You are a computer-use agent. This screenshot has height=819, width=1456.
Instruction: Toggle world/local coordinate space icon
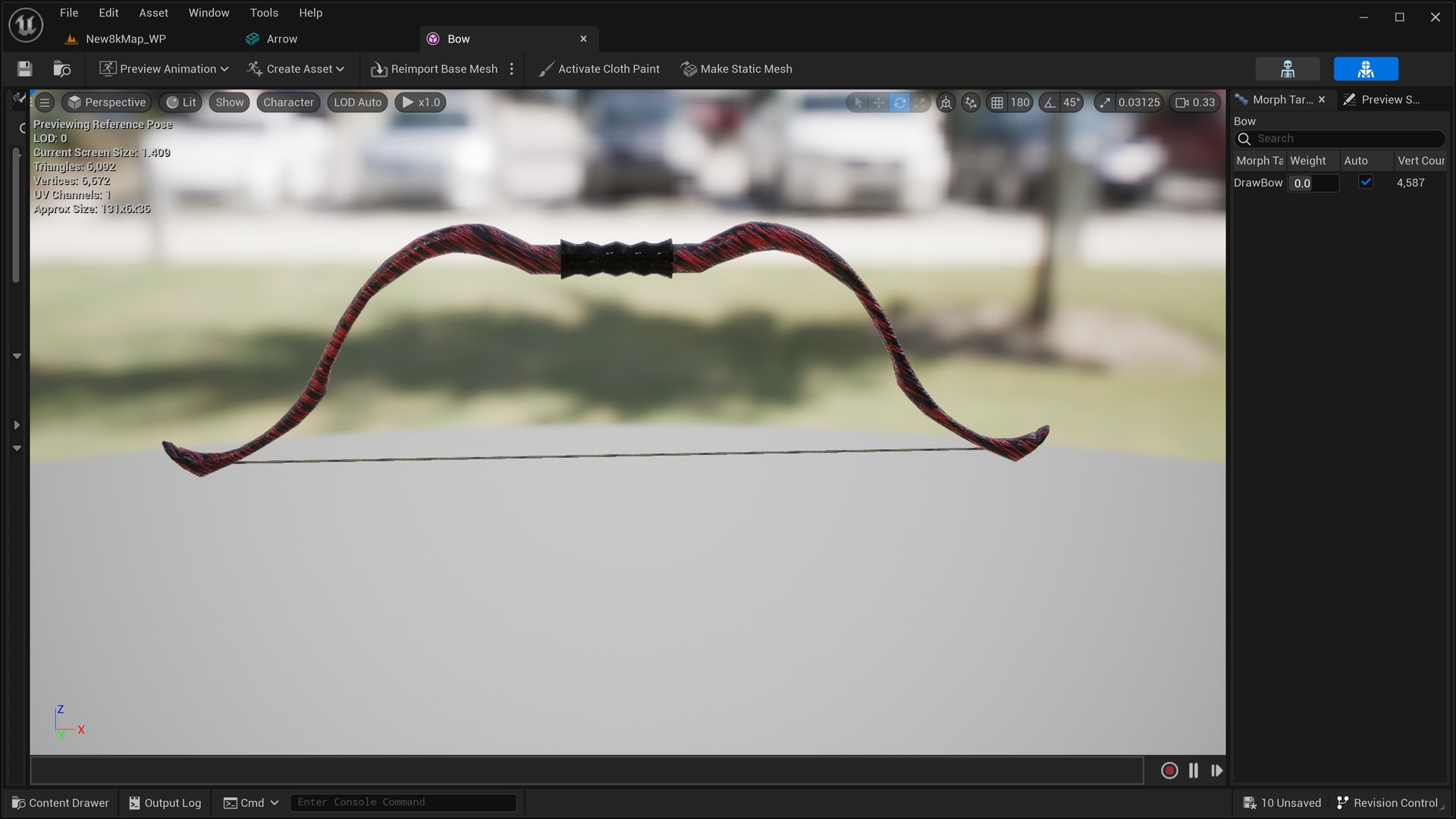point(946,102)
